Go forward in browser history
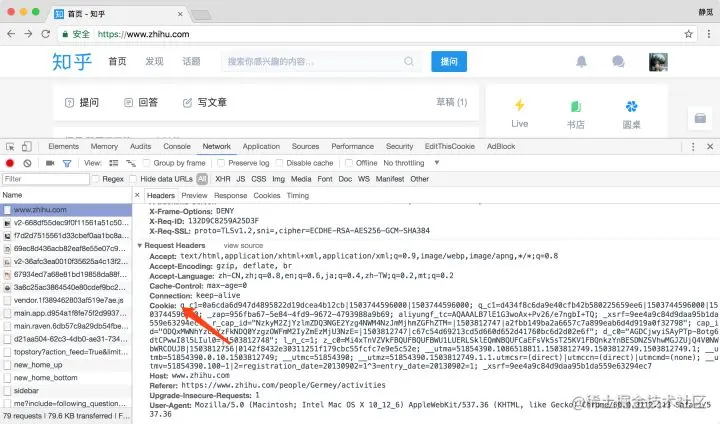This screenshot has height=424, width=720. coord(28,34)
